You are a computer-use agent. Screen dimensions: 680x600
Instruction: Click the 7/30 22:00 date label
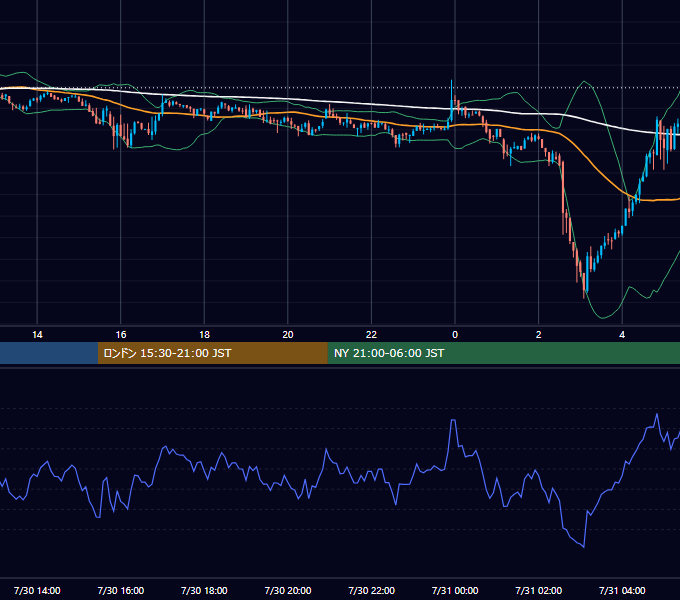[x=371, y=590]
